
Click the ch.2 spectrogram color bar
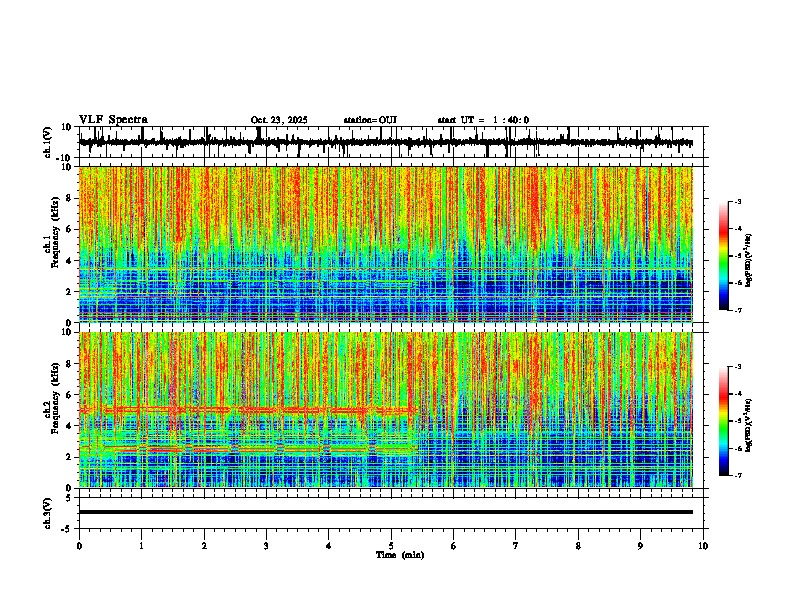point(724,421)
